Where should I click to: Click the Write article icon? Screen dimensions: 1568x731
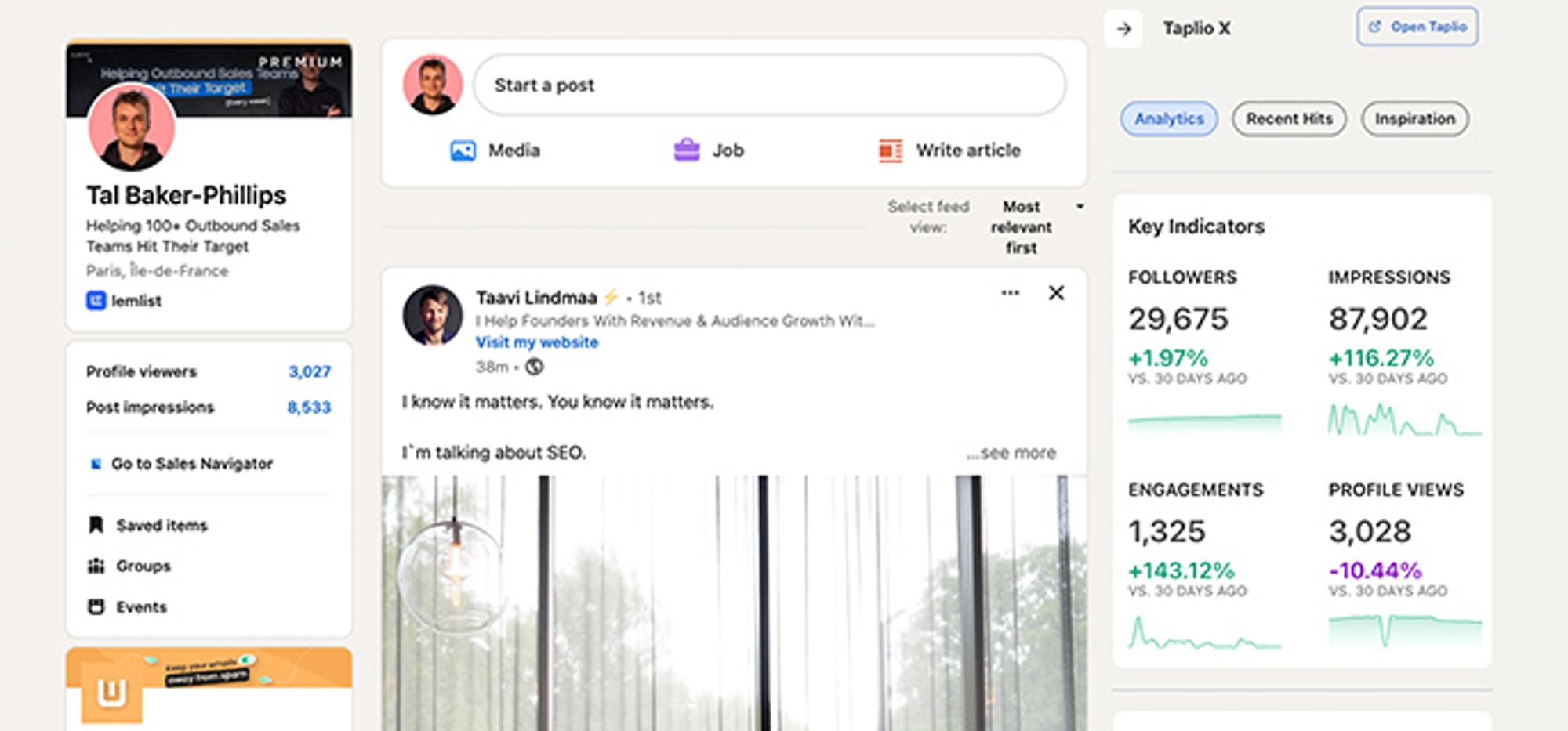coord(891,150)
